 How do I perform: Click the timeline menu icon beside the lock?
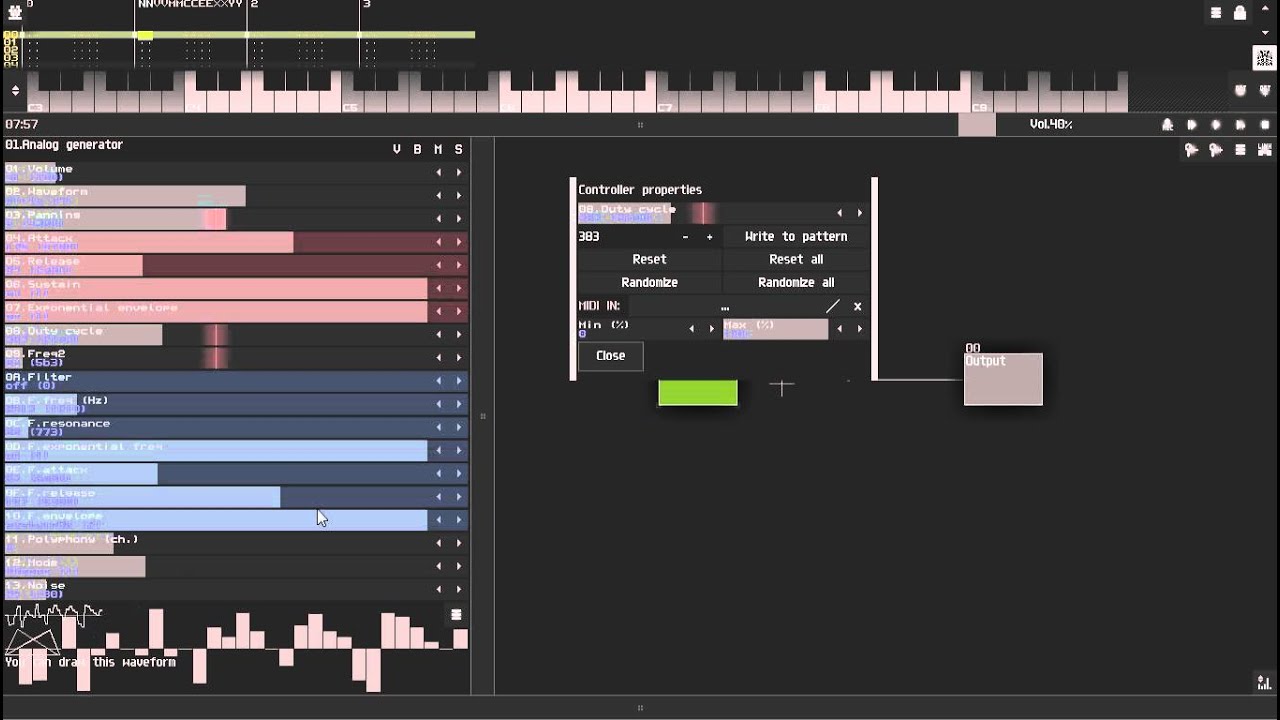coord(1216,13)
